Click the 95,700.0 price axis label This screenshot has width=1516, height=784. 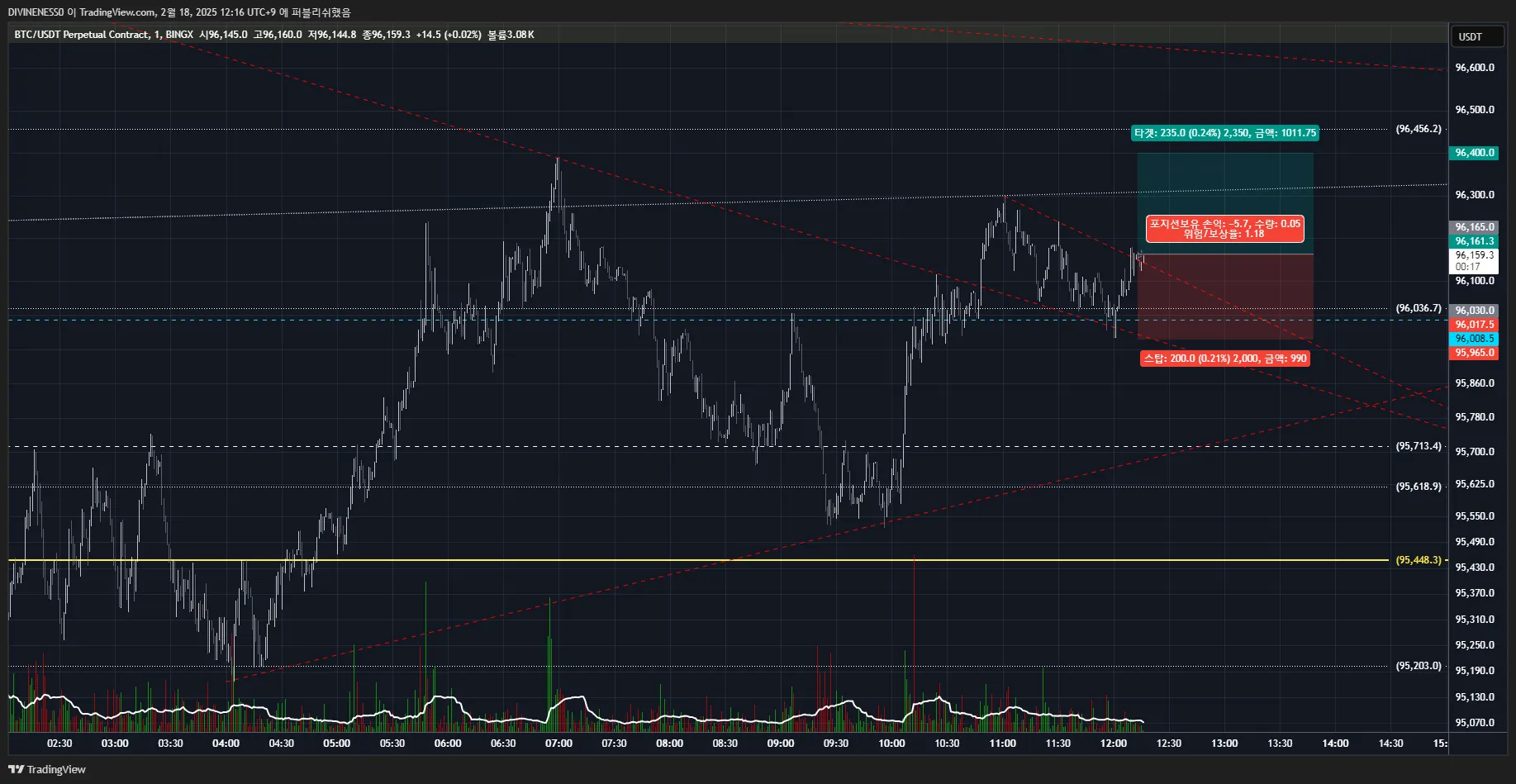tap(1475, 452)
